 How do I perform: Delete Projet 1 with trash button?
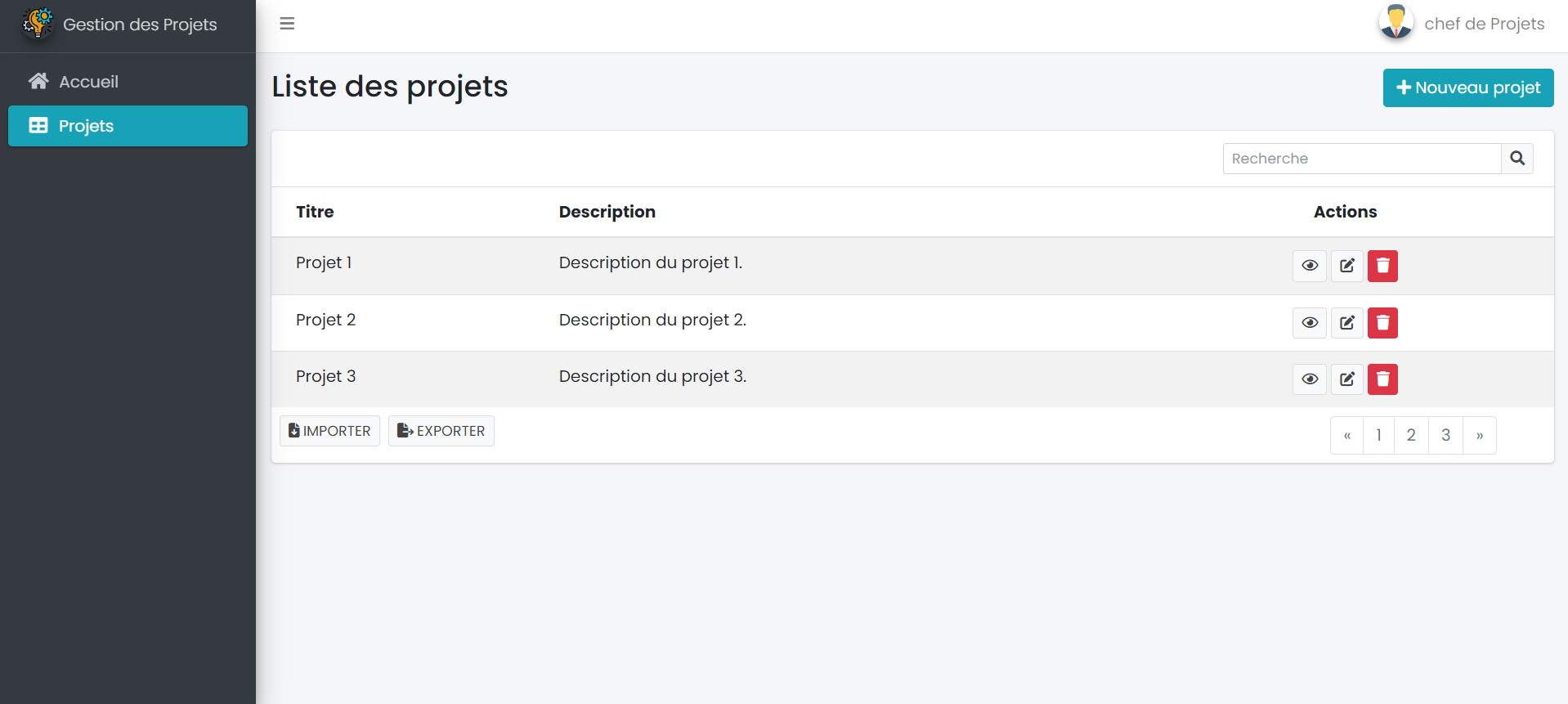click(1382, 266)
